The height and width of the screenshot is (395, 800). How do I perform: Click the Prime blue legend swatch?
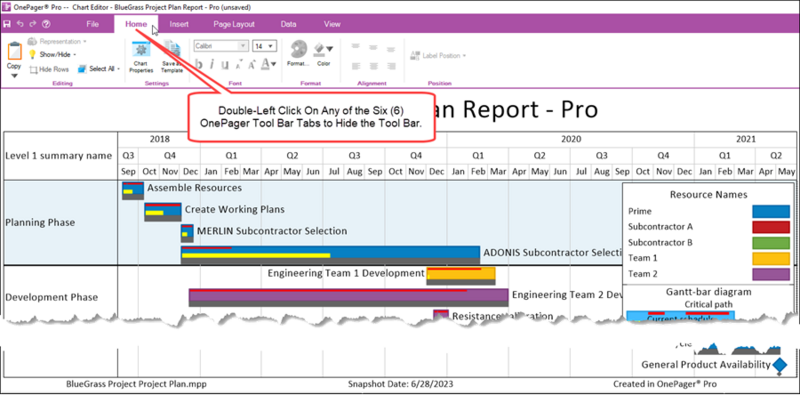[771, 211]
